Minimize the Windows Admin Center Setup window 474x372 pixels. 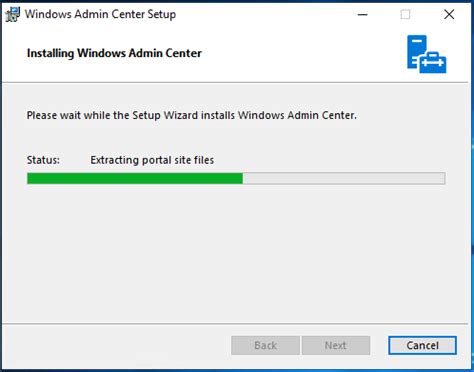point(363,14)
